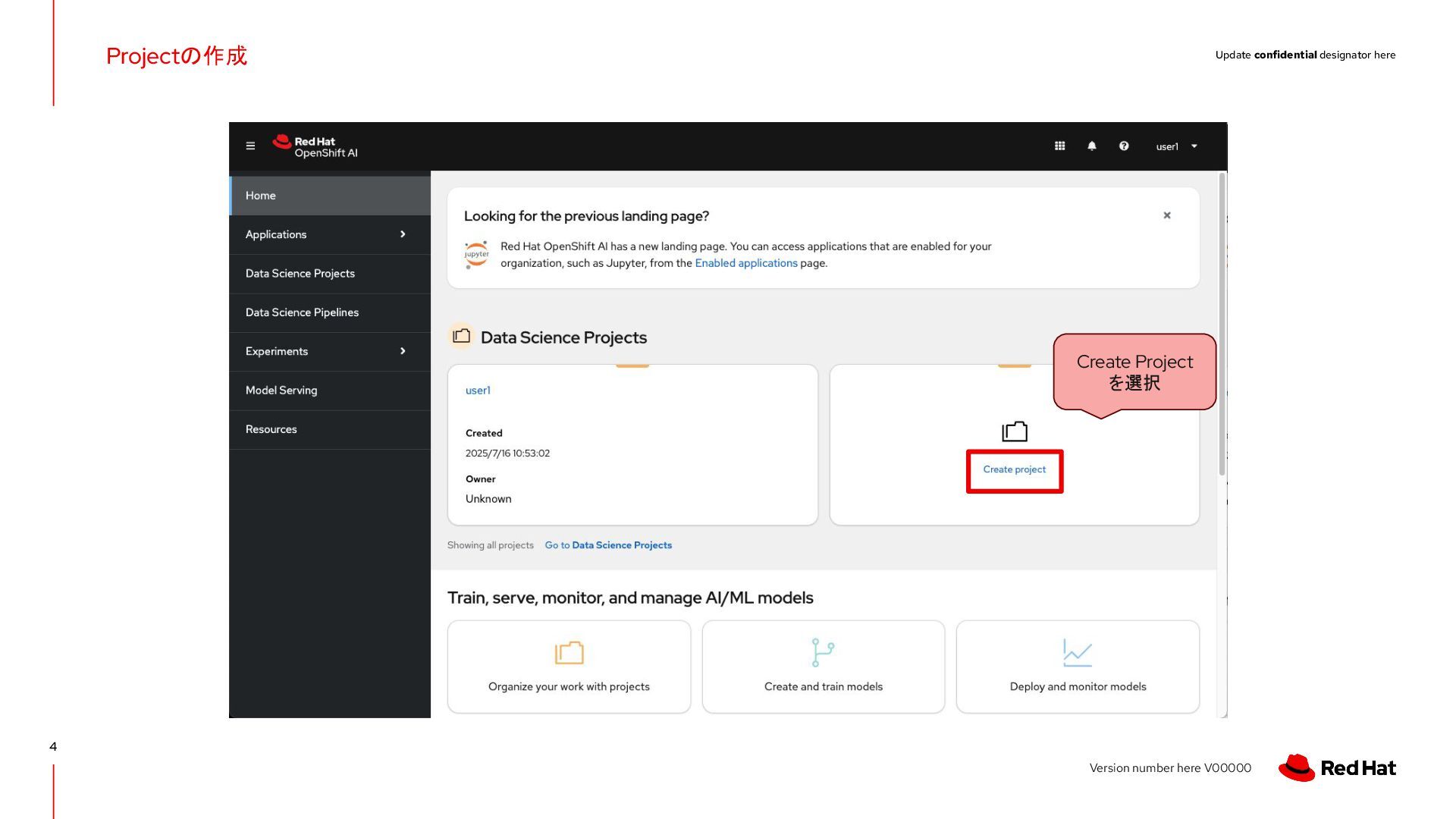This screenshot has width=1456, height=819.
Task: Follow Go to Data Science Projects link
Action: click(x=608, y=545)
